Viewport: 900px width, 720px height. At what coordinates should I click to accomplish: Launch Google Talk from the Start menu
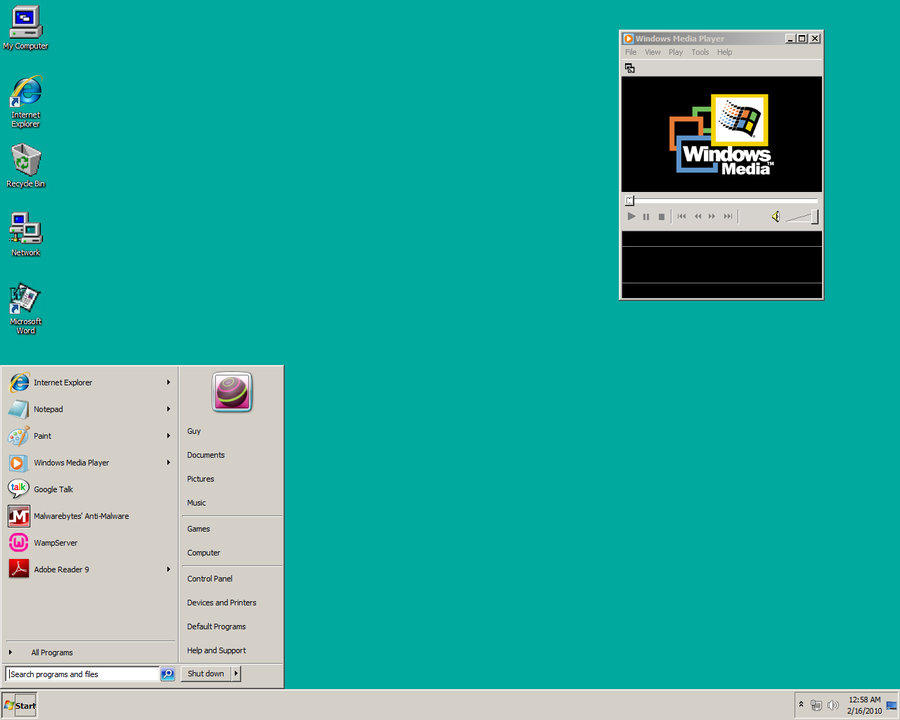pos(90,489)
